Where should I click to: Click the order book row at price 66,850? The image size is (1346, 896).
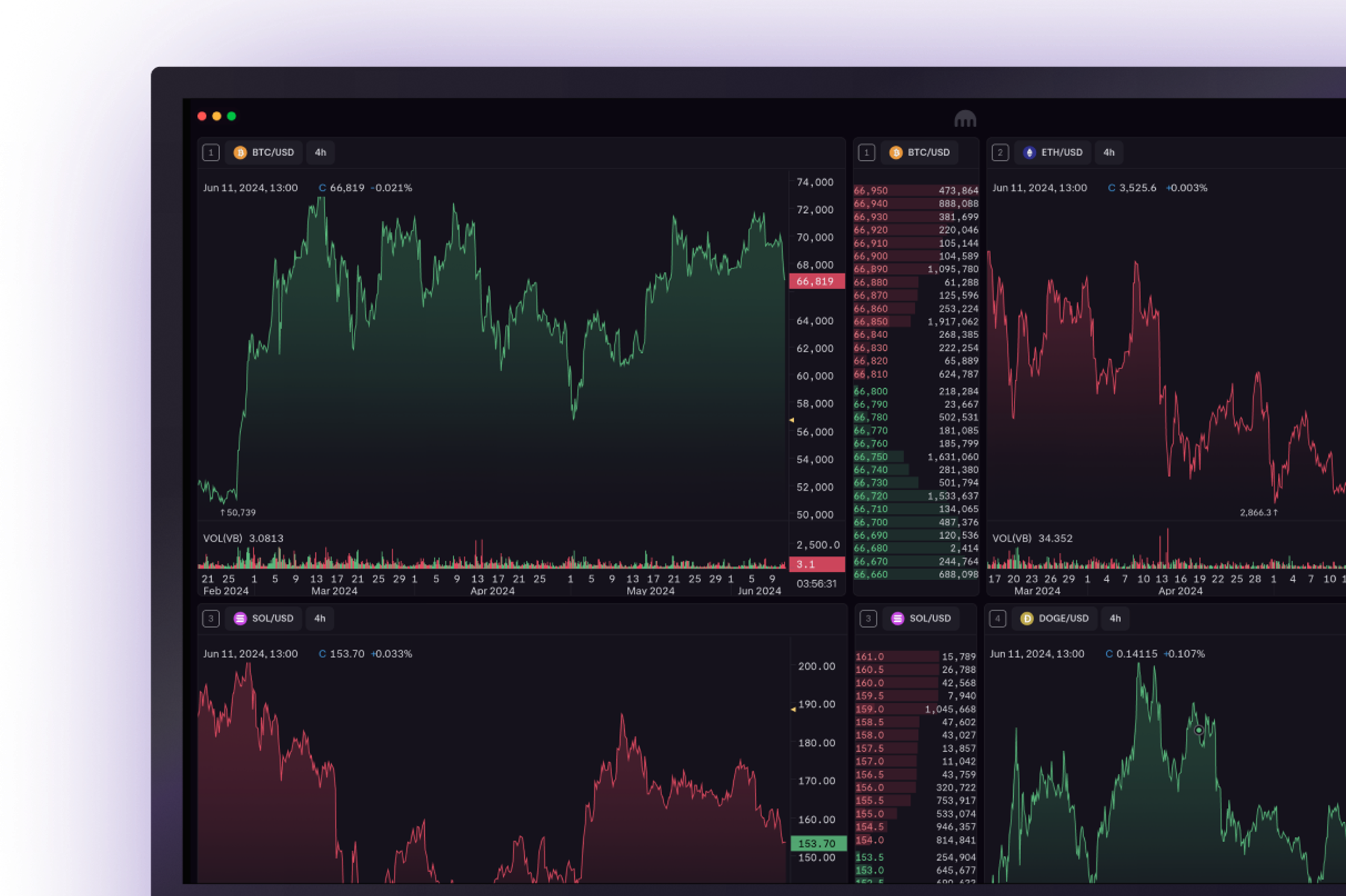pyautogui.click(x=915, y=322)
